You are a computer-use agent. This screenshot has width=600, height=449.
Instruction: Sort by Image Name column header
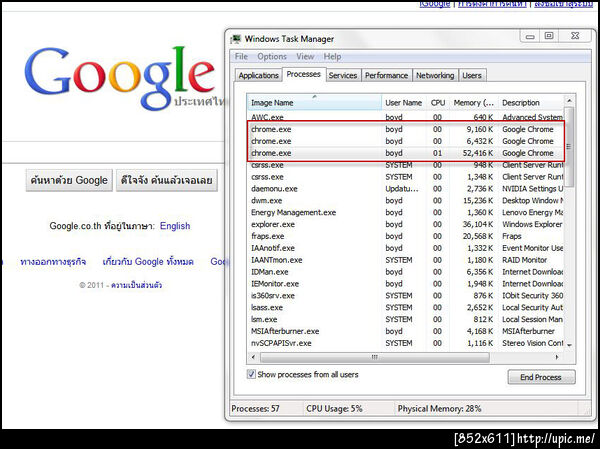tap(314, 103)
